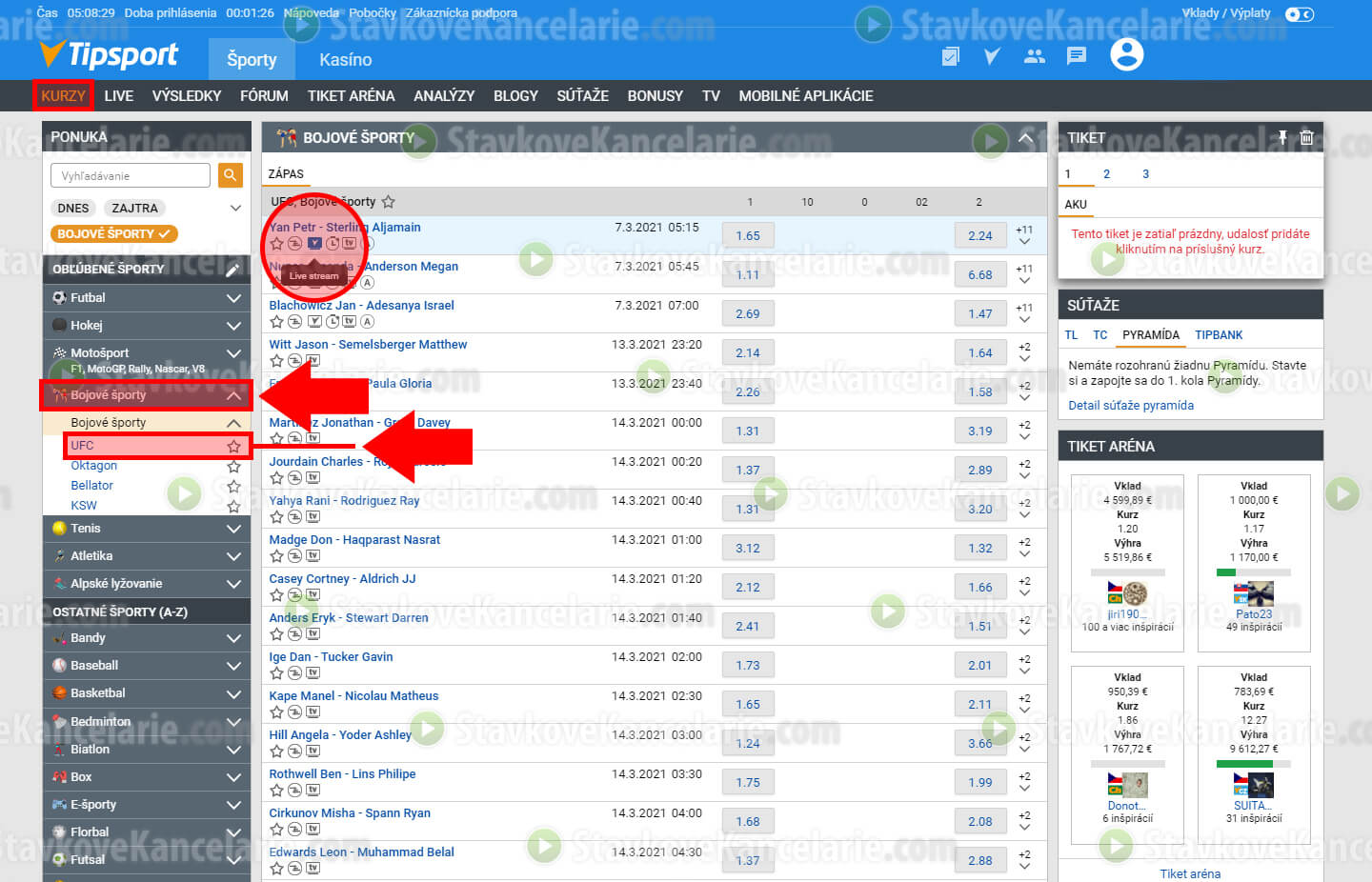Expand +11 more bets for Yan Petr match

(x=1024, y=235)
